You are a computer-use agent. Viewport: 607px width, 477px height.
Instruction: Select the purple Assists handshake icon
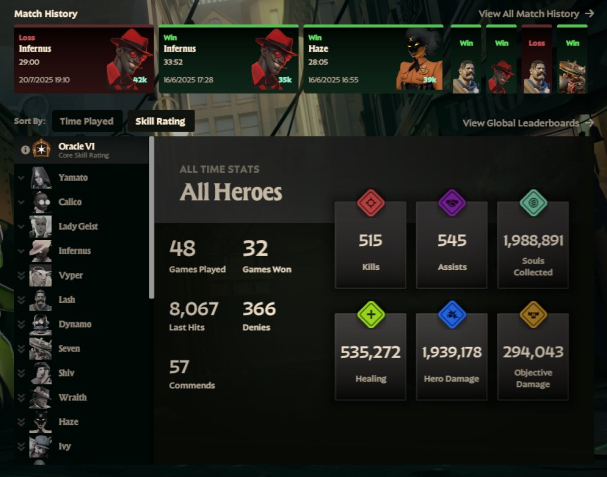click(x=452, y=202)
